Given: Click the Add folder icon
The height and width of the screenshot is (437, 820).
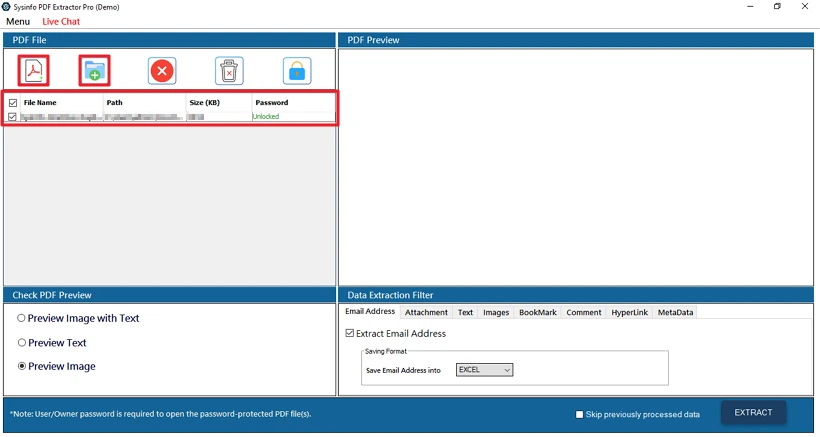Looking at the screenshot, I should (95, 71).
